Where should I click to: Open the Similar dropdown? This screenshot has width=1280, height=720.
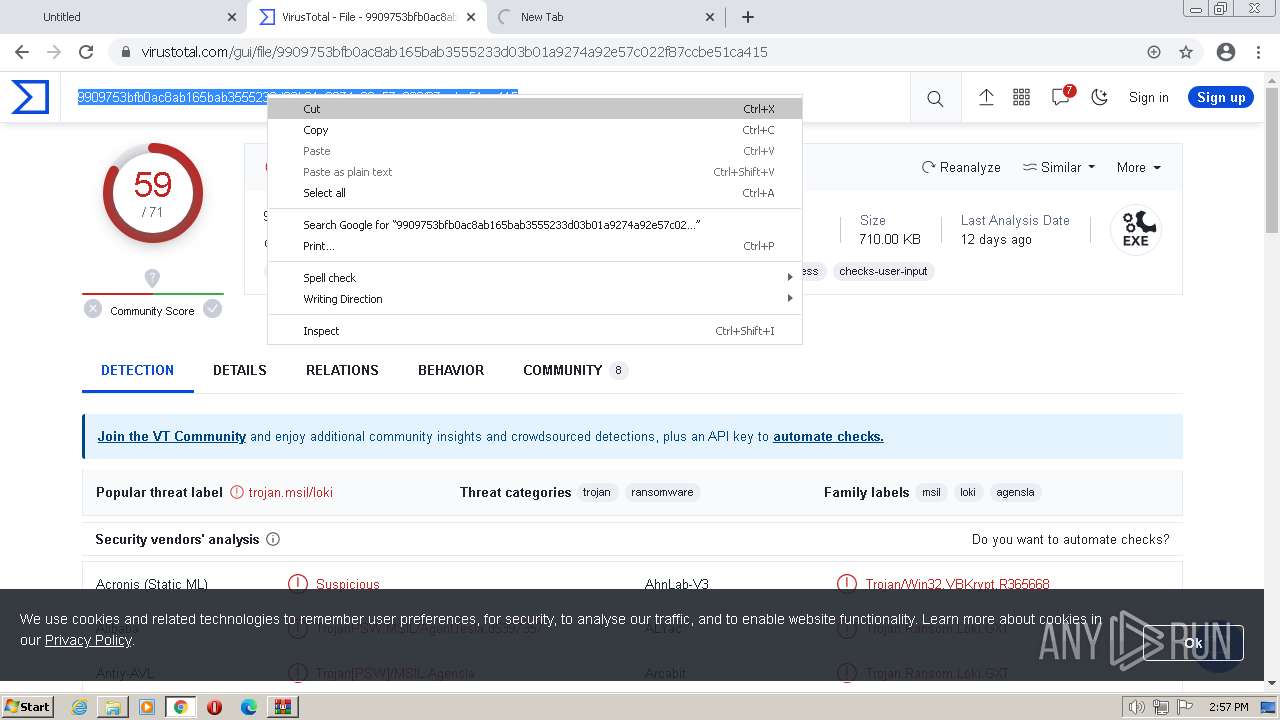[1058, 167]
